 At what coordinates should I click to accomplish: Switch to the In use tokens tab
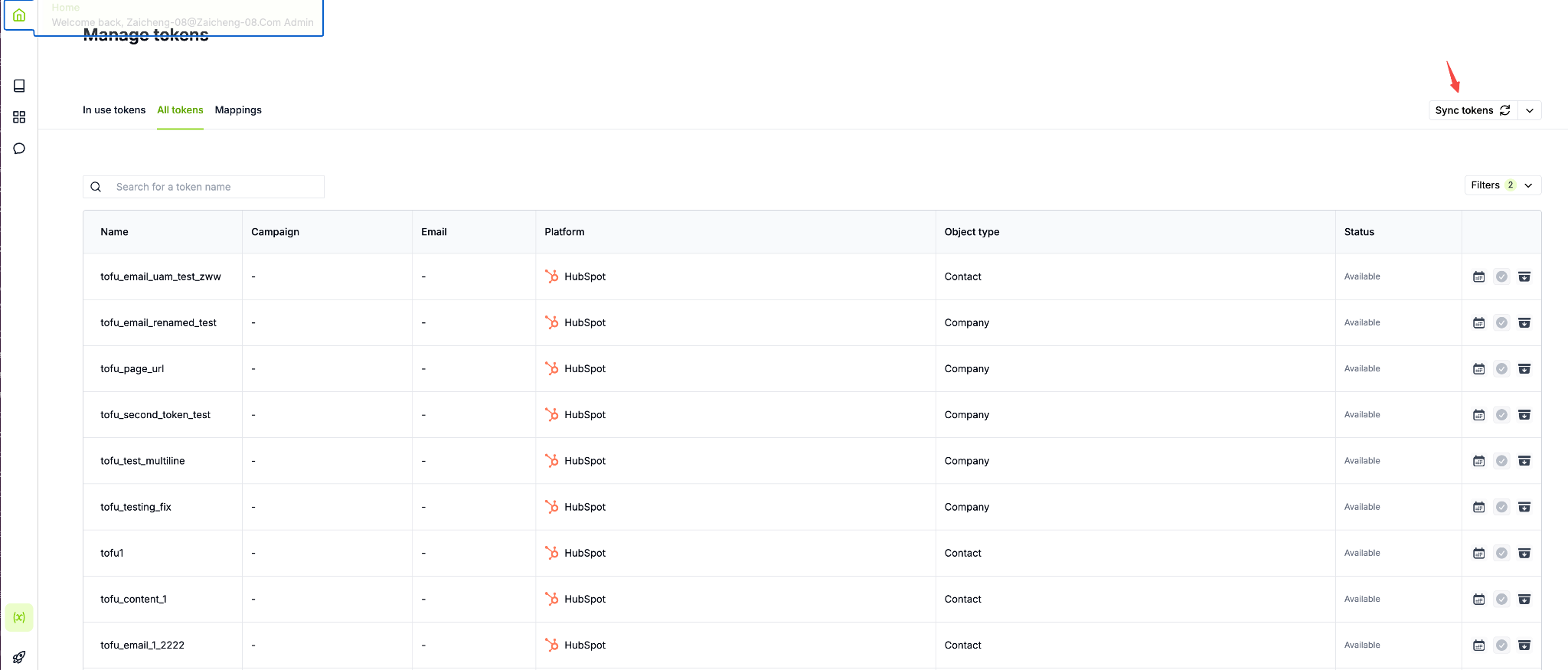point(114,110)
